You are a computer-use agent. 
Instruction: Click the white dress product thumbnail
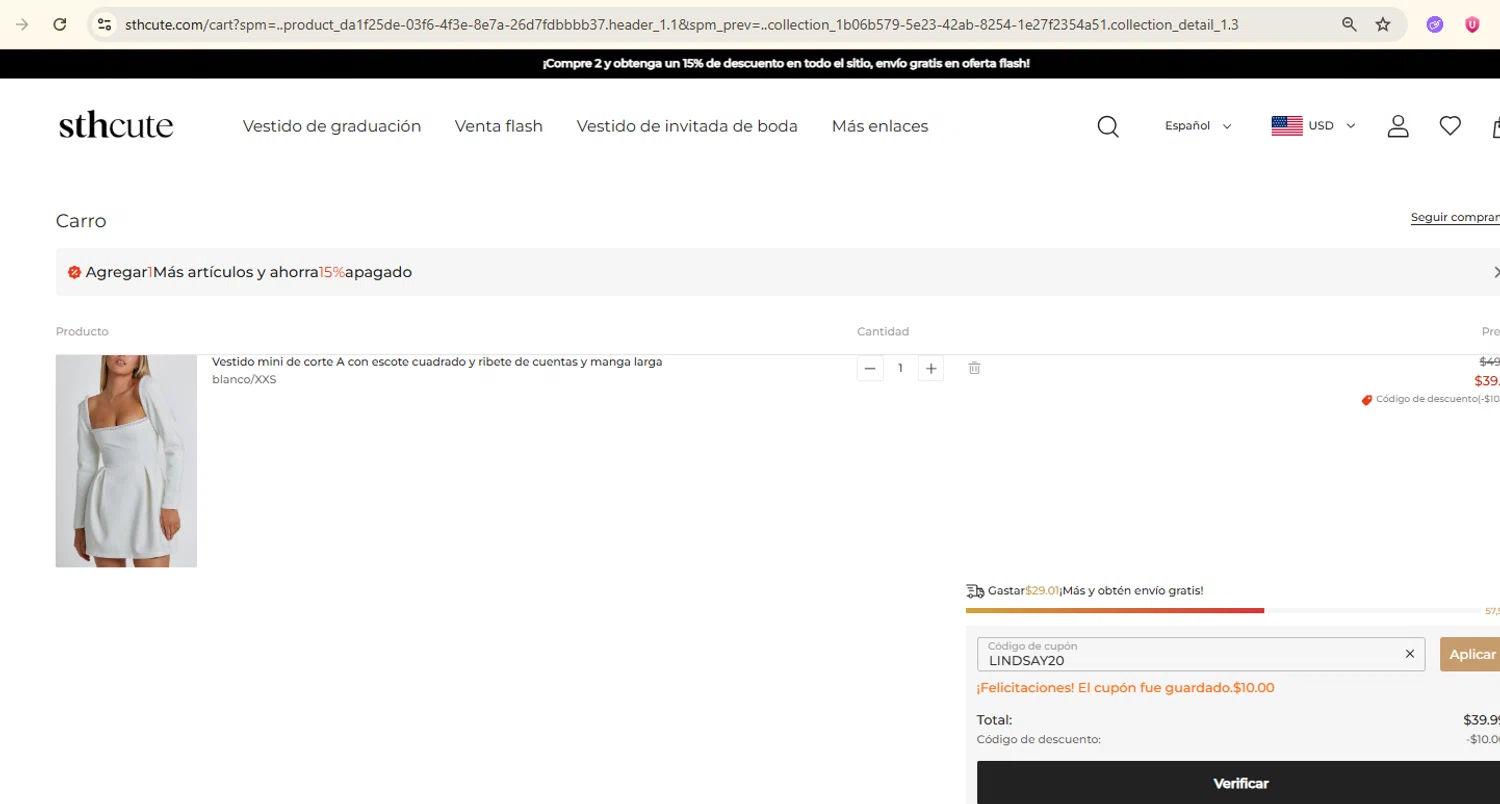click(x=126, y=461)
